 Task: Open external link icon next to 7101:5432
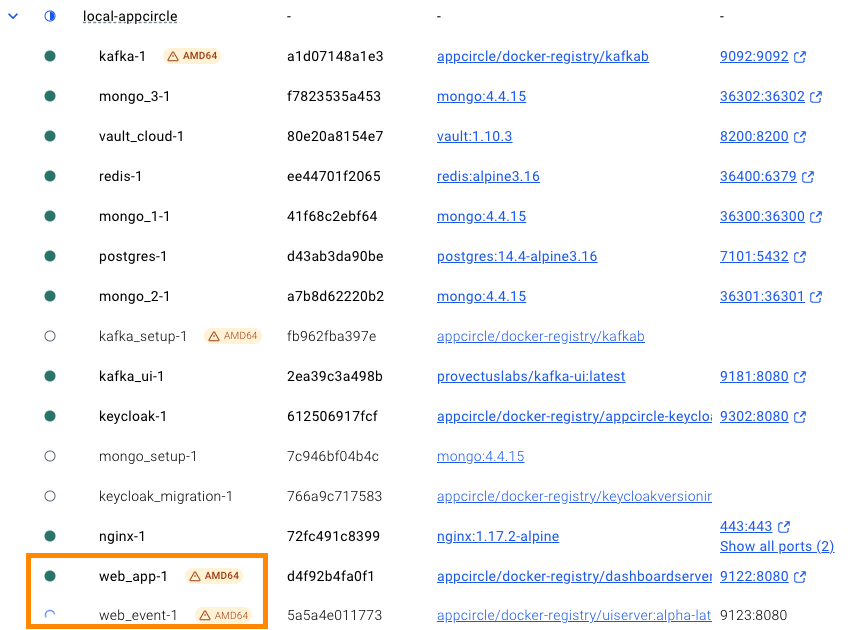click(x=800, y=257)
